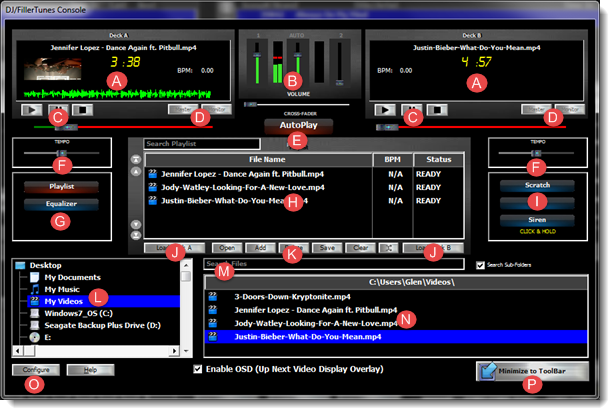Click the Search Playlist field
615x415 pixels.
click(202, 144)
